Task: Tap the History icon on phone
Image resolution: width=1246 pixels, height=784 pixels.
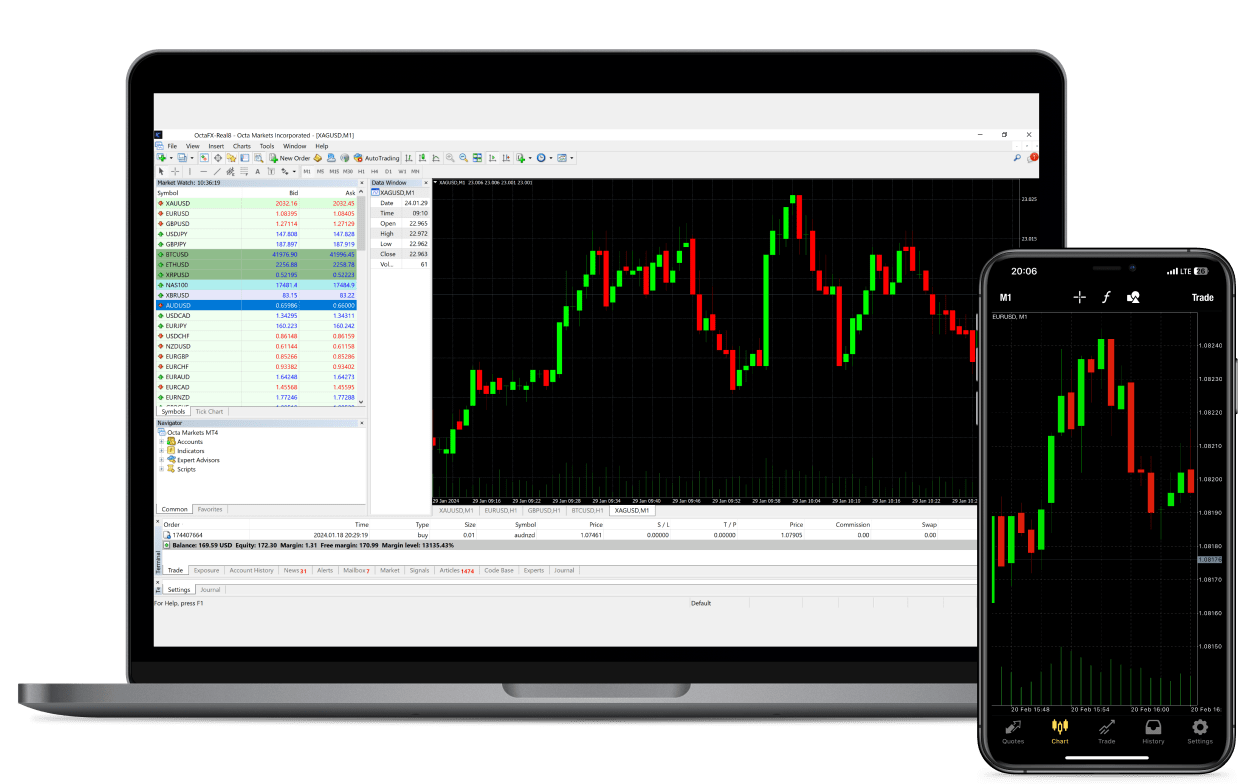Action: click(1153, 731)
